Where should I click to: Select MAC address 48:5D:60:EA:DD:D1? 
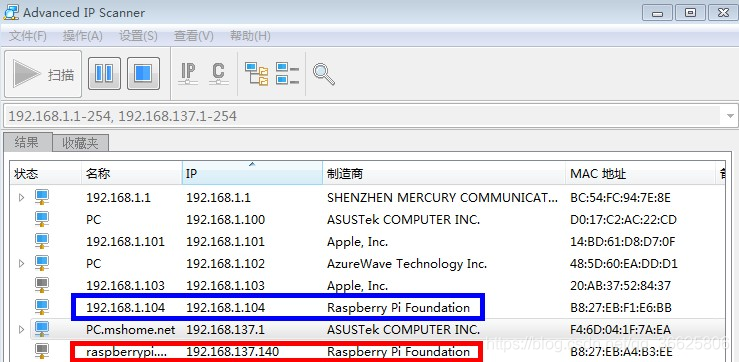pyautogui.click(x=624, y=263)
